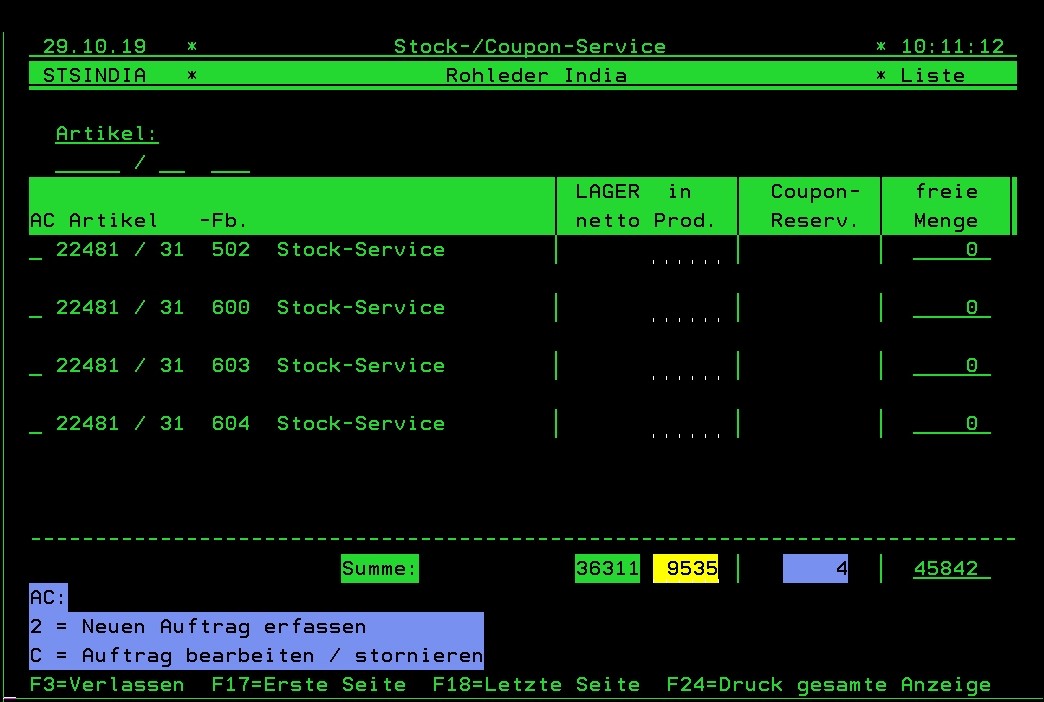Click freie Menge value in row 502
The height and width of the screenshot is (702, 1044).
click(x=951, y=251)
